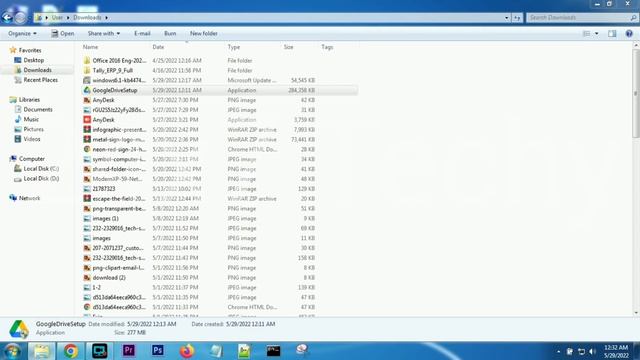Open the Music library
640x360 pixels.
[x=31, y=119]
